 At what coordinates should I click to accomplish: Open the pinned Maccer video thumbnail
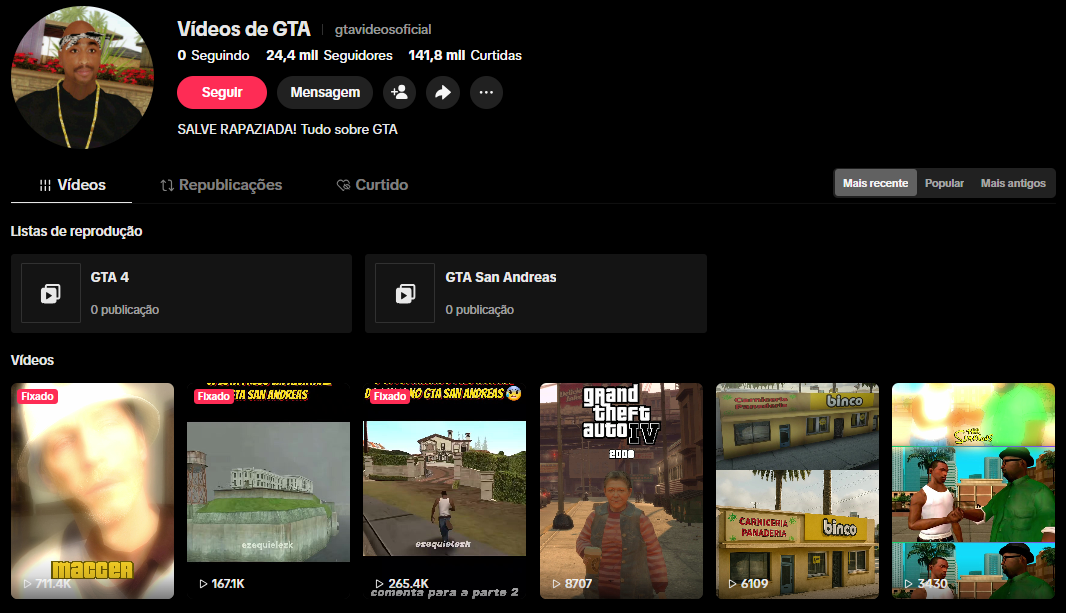click(x=92, y=491)
